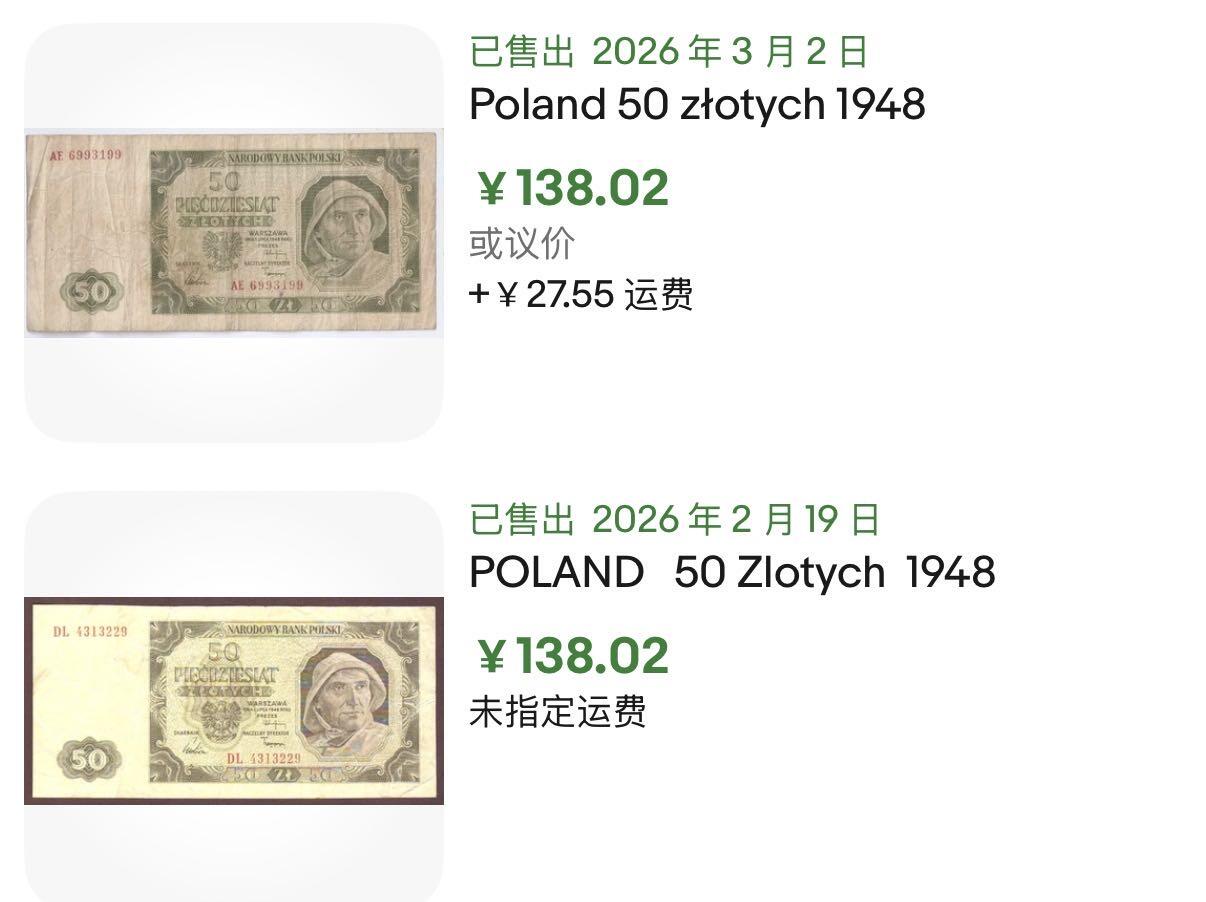The height and width of the screenshot is (902, 1206).
Task: Open the banknote thumbnail with serial AE 6993199
Action: (x=233, y=232)
